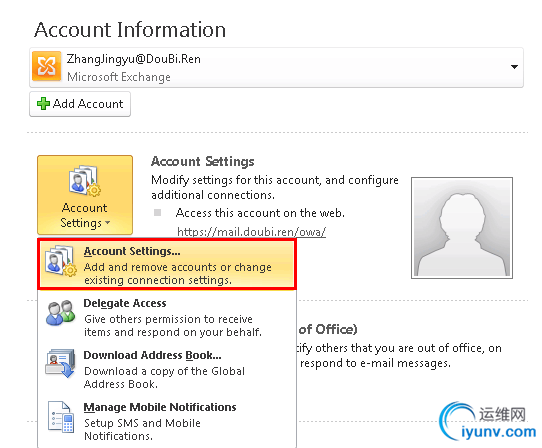Click the Account Information heading
Screen dimensions: 542x448
click(x=130, y=30)
